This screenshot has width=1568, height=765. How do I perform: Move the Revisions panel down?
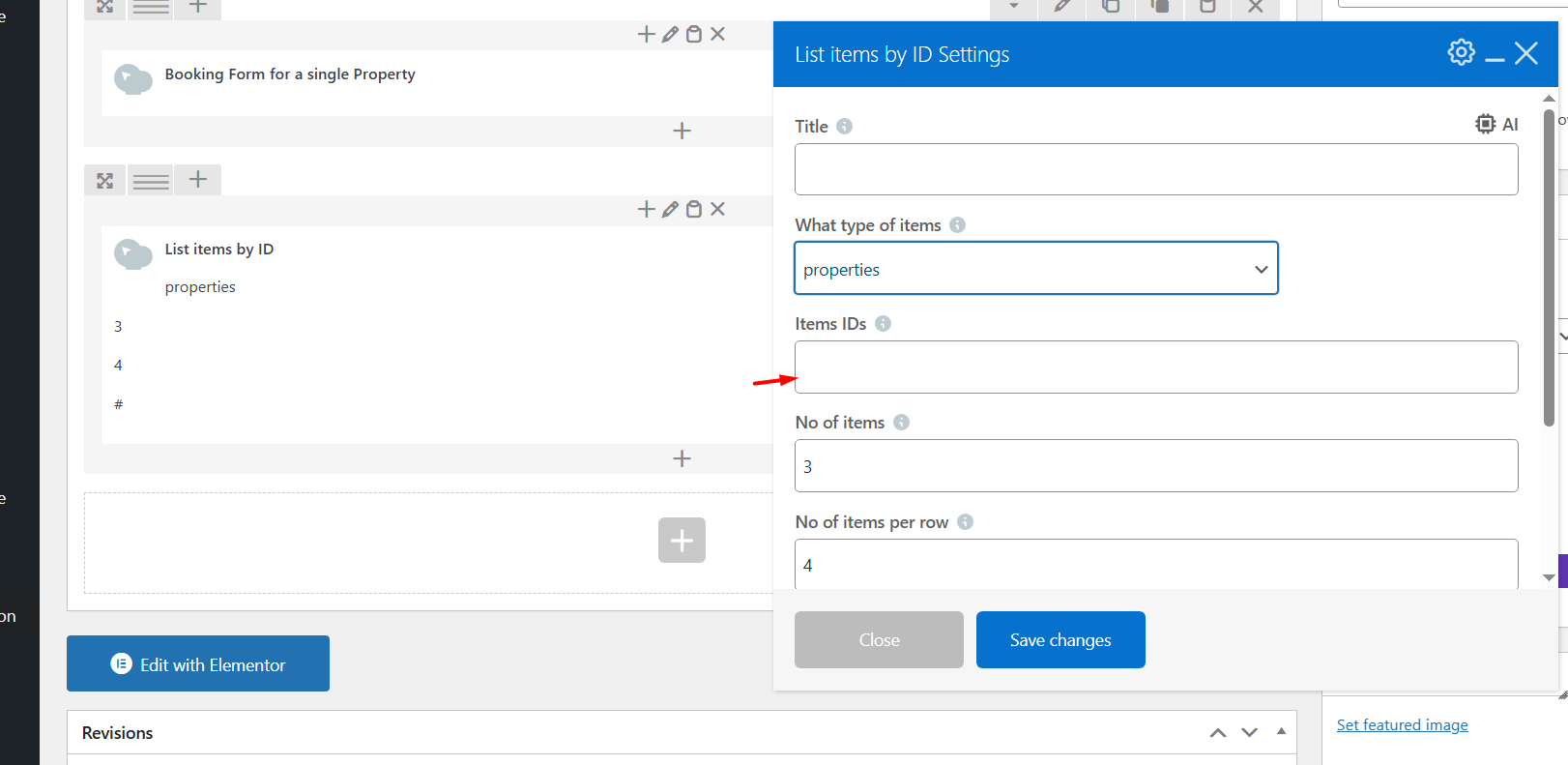[x=1249, y=733]
